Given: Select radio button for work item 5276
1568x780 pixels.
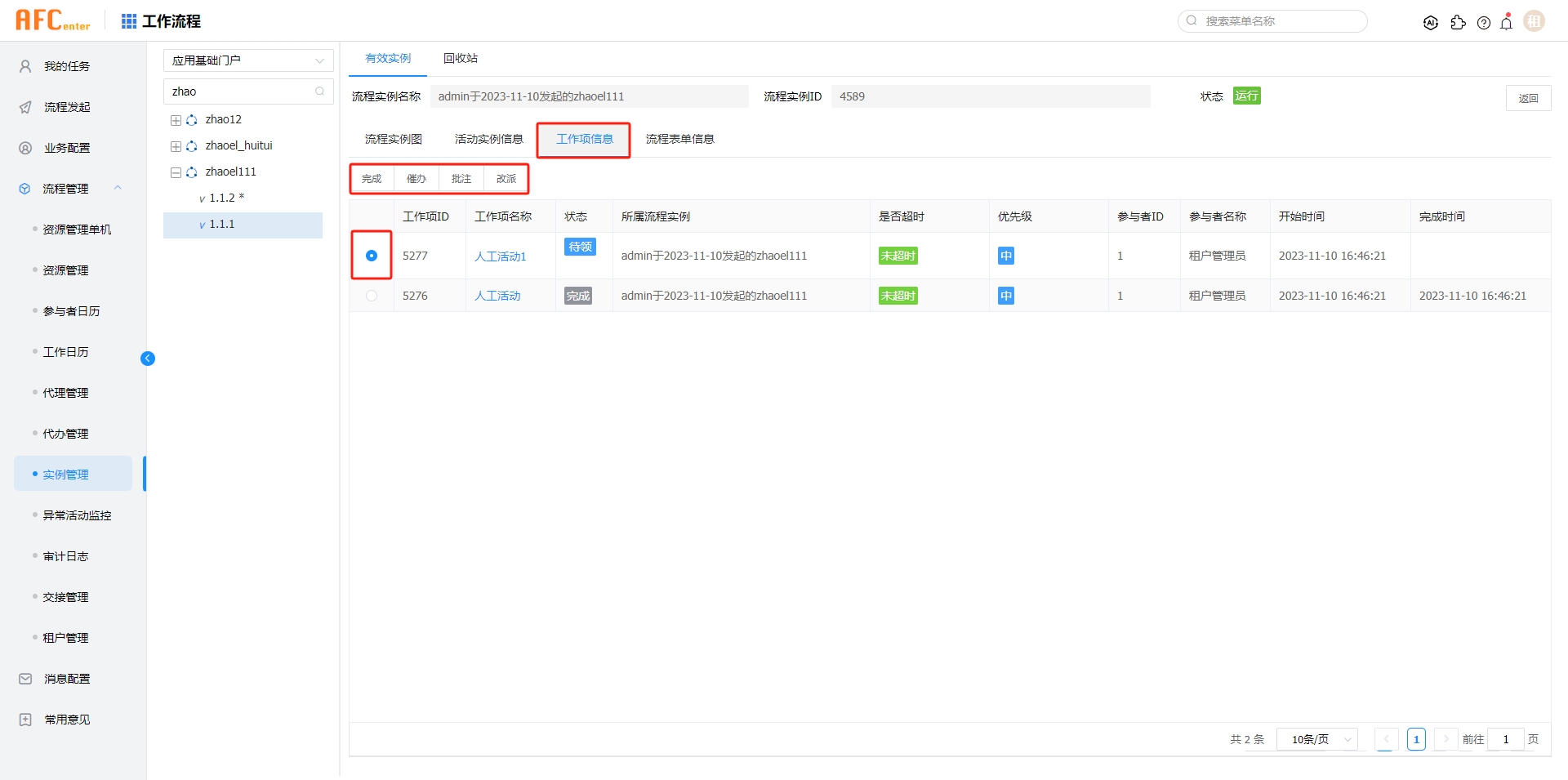Looking at the screenshot, I should pos(372,295).
